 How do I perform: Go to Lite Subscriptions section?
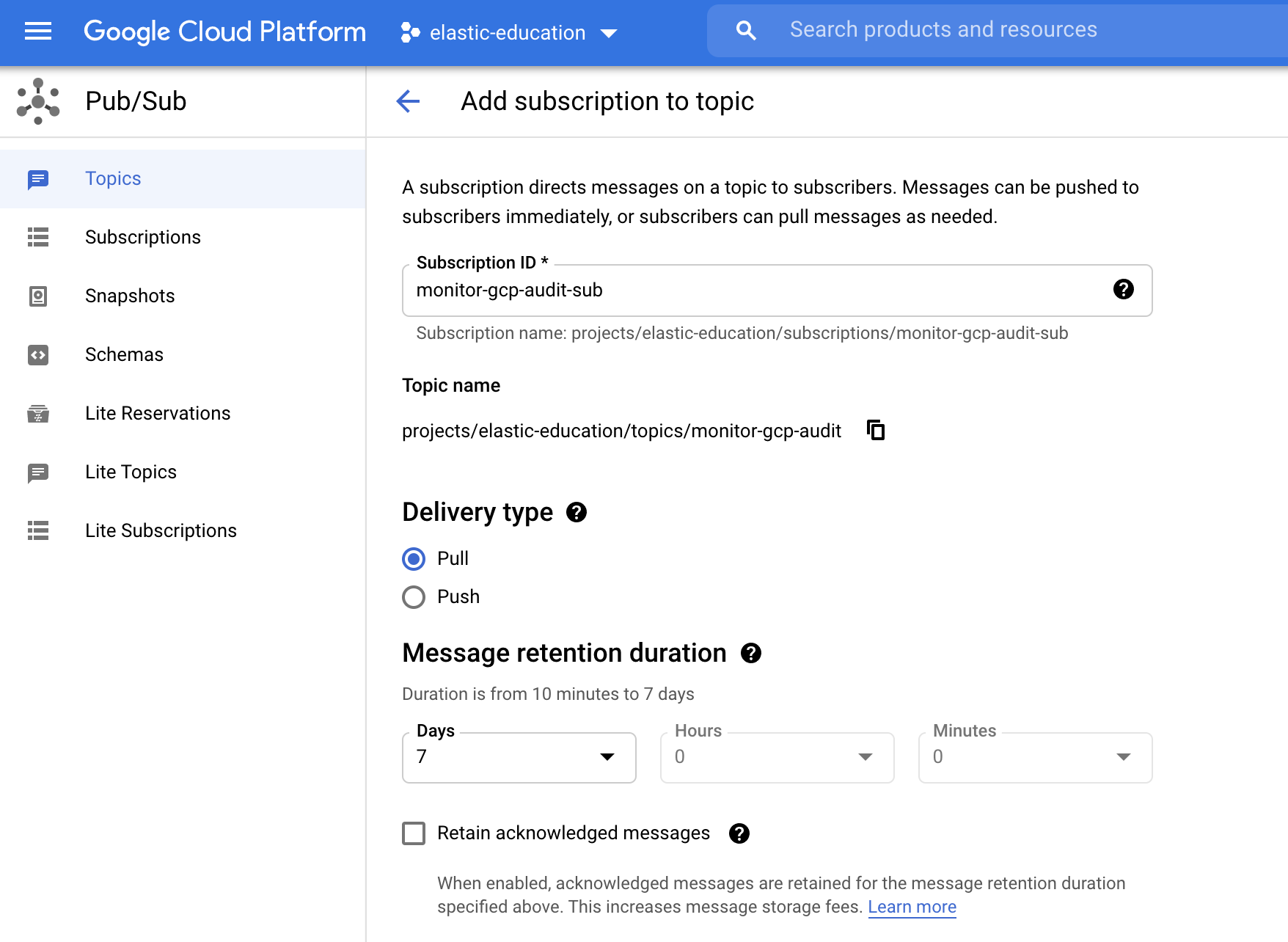pos(161,530)
